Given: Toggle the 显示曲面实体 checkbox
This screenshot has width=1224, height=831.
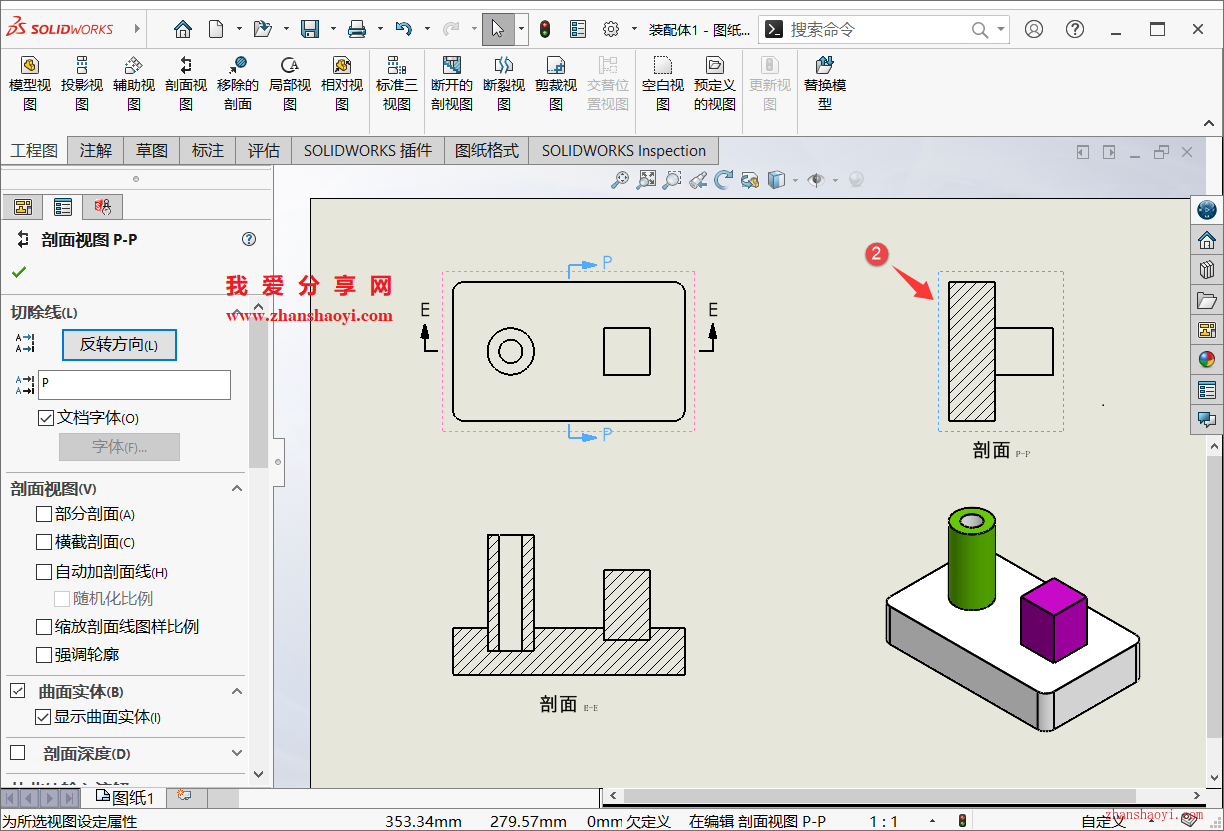Looking at the screenshot, I should 43,717.
